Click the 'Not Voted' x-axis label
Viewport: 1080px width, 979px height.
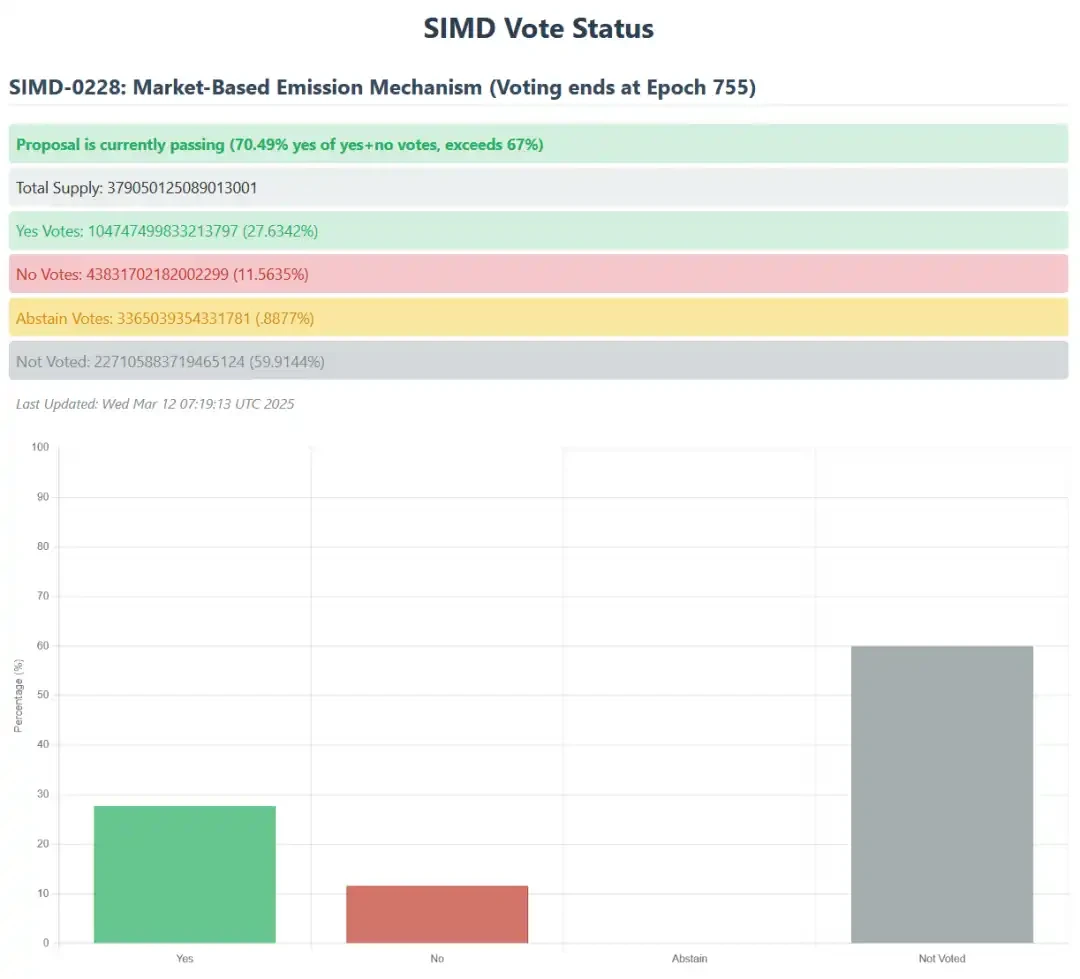942,958
